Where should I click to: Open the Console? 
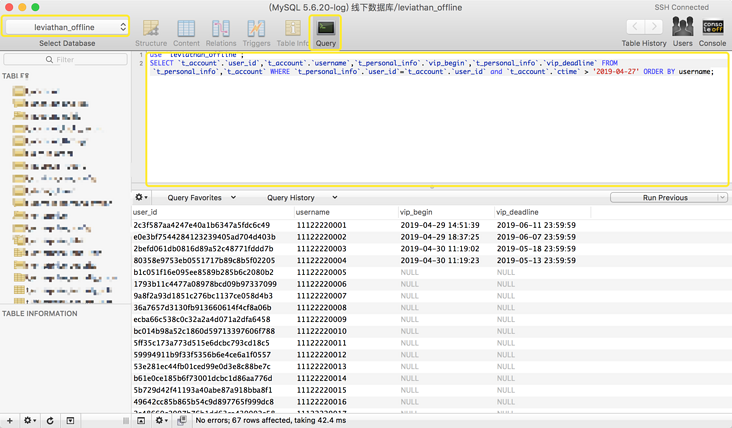tap(713, 32)
